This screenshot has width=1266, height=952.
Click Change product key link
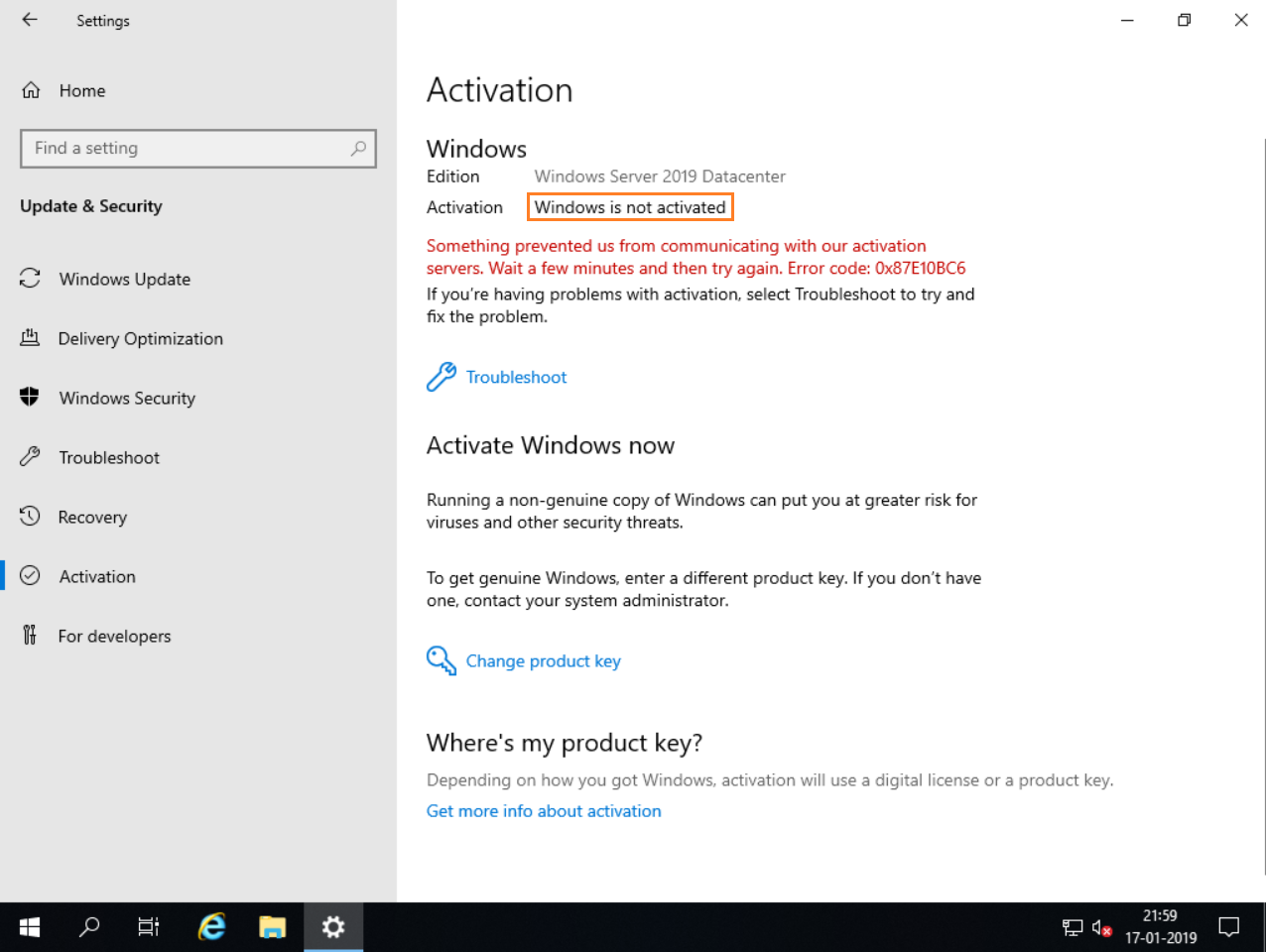[x=543, y=660]
